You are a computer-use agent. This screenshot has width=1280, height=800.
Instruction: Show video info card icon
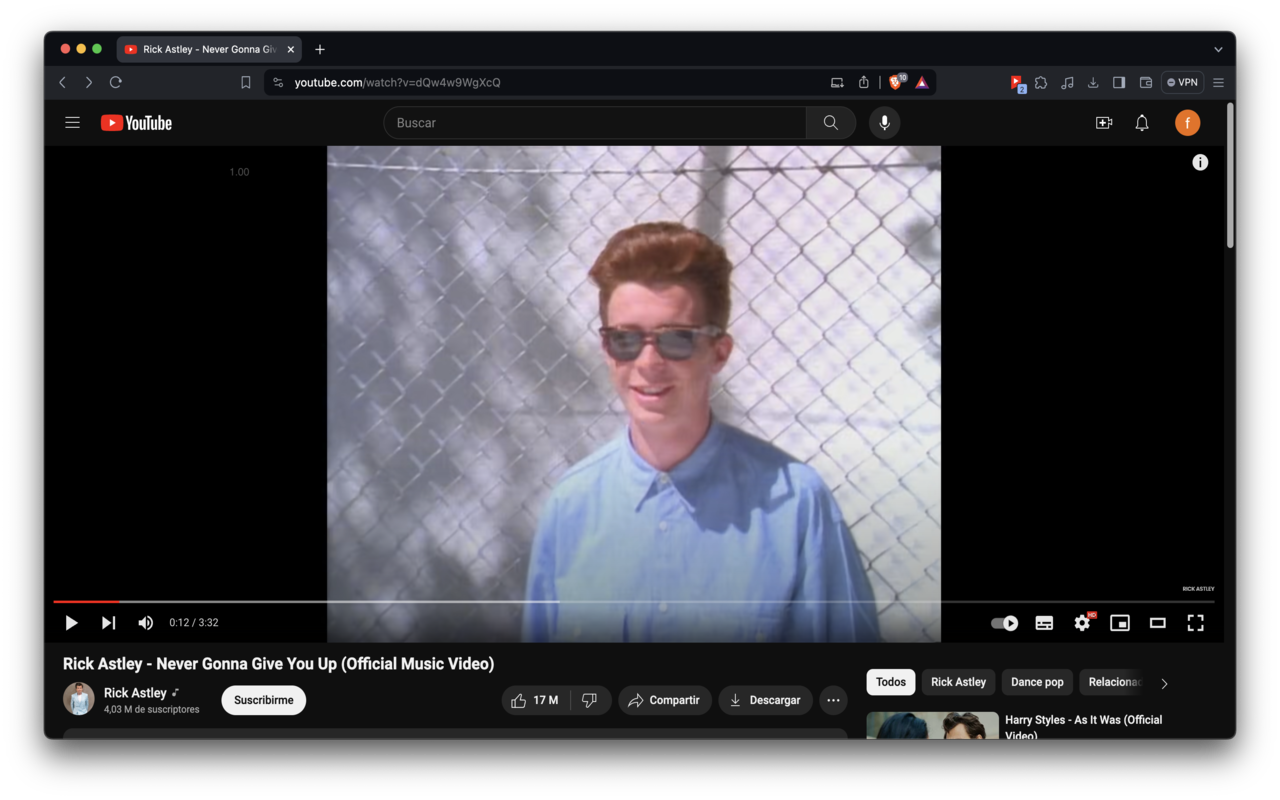click(1200, 162)
